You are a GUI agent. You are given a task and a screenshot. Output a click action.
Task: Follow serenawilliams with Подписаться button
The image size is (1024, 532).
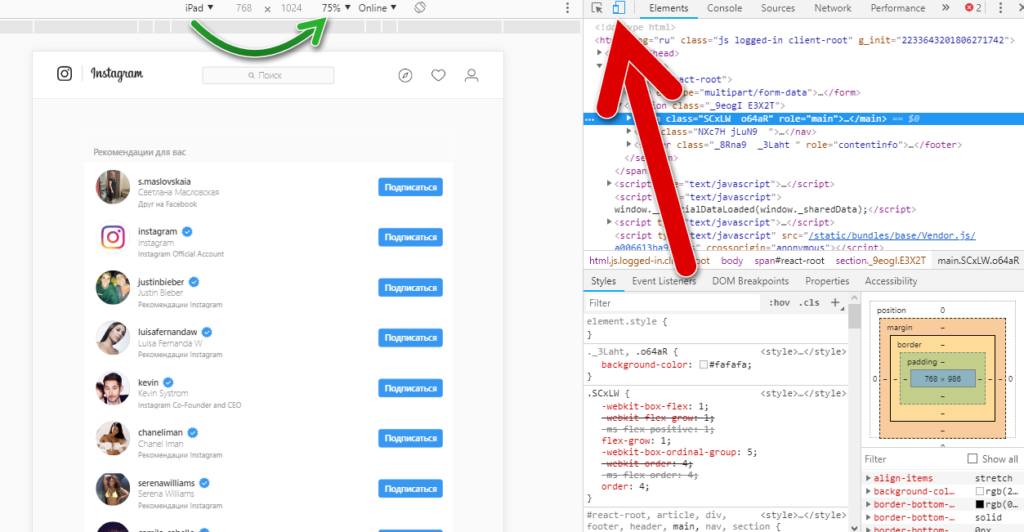pos(410,488)
